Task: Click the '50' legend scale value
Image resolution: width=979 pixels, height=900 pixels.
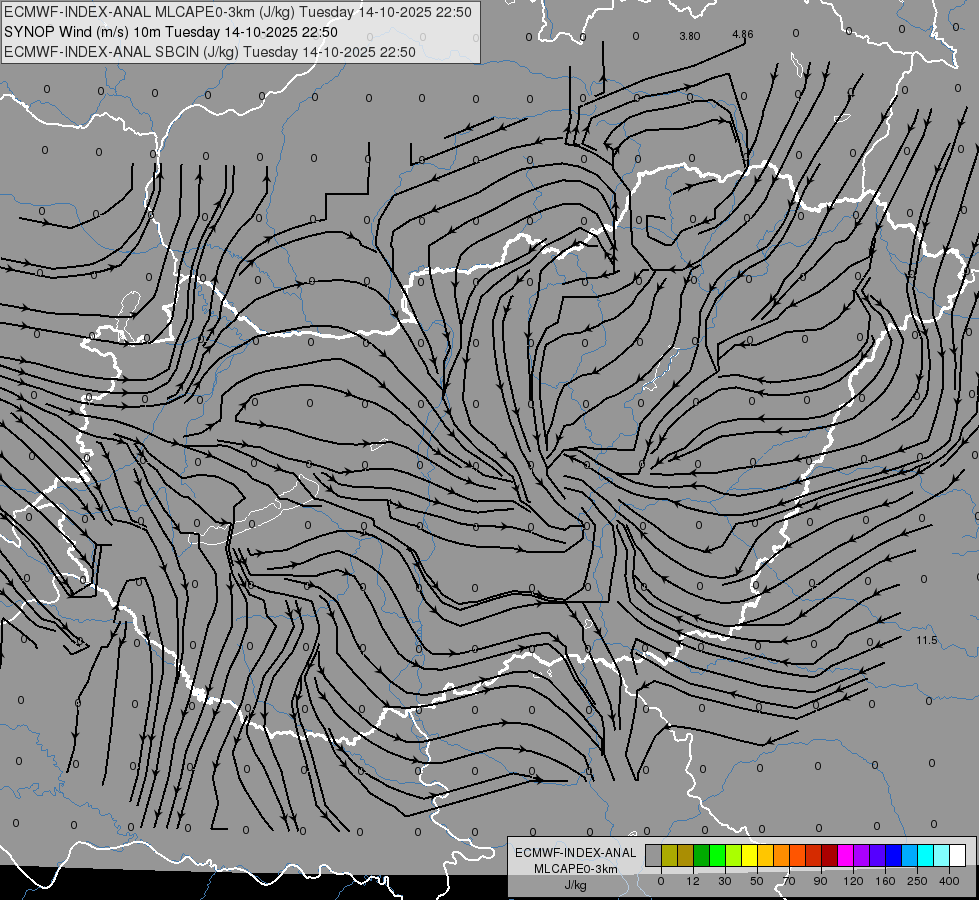Action: coord(757,881)
